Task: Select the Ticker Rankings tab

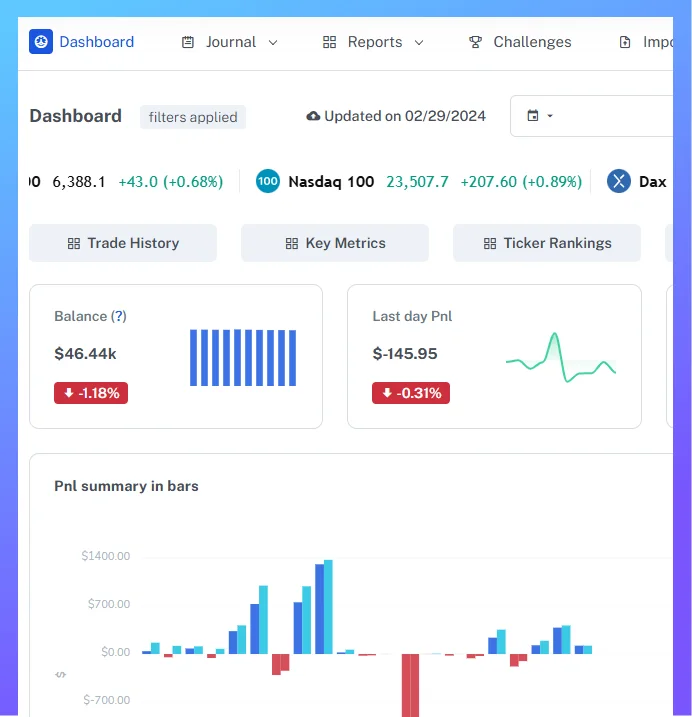Action: pyautogui.click(x=547, y=243)
